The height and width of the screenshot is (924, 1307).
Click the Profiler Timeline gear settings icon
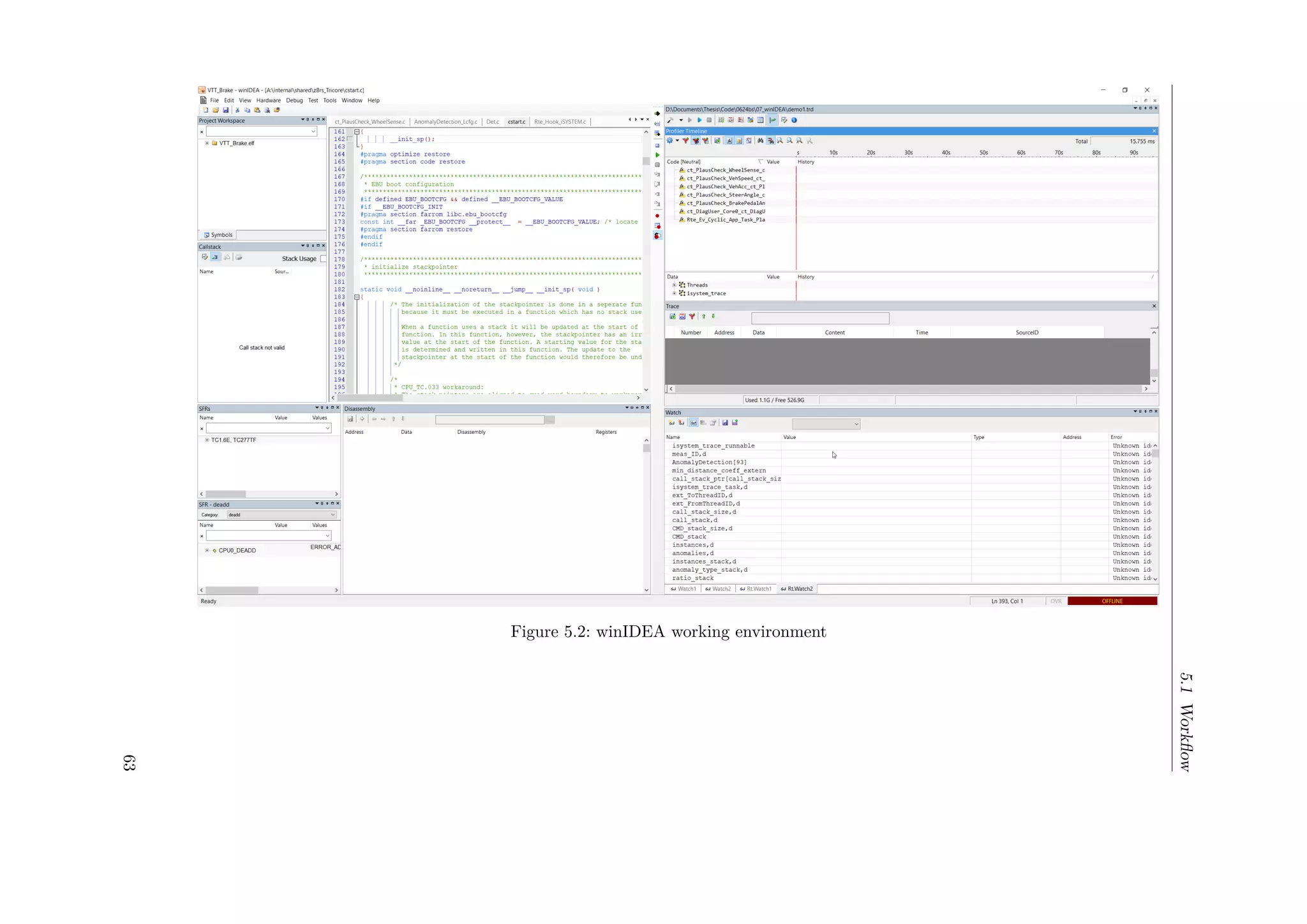(x=669, y=140)
